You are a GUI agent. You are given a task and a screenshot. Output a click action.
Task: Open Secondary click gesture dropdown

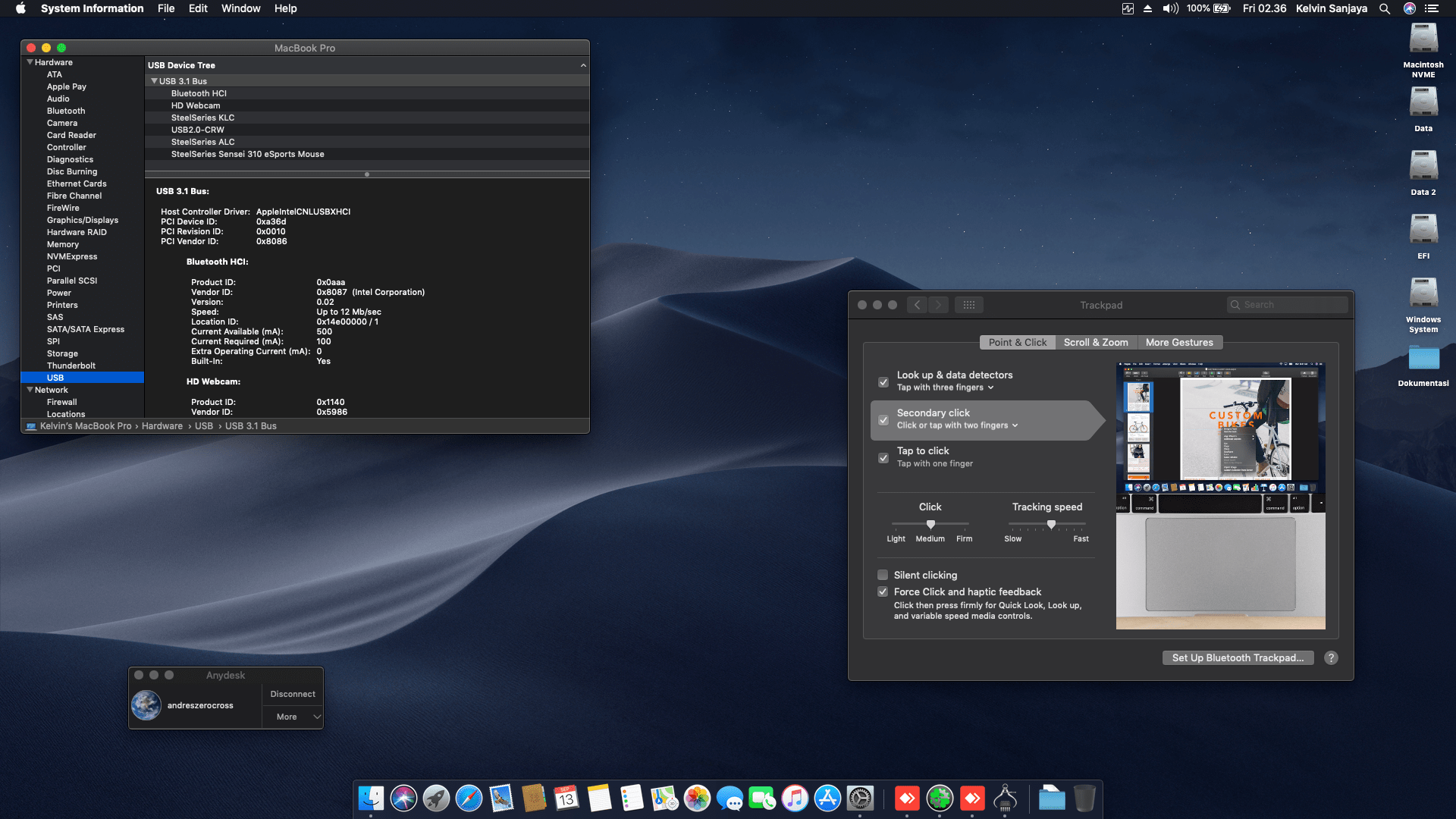pos(957,425)
